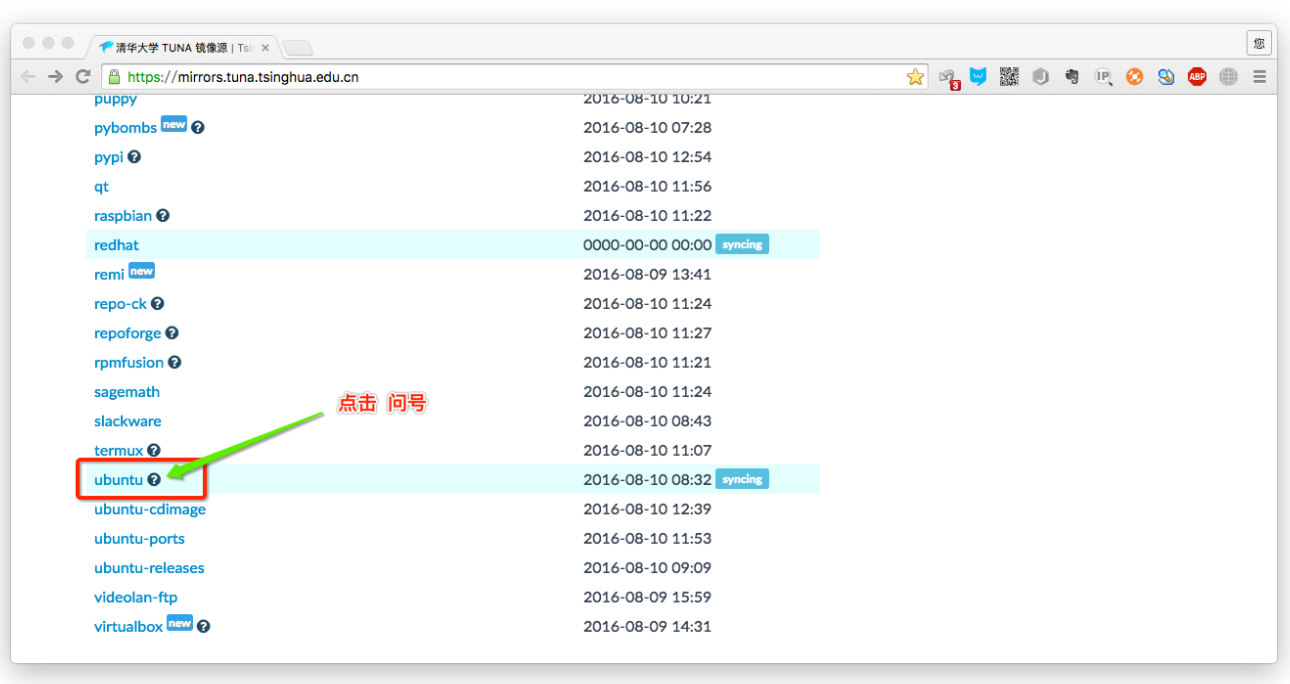Open the virtualbox mirror link
This screenshot has height=684, width=1290.
[x=128, y=626]
